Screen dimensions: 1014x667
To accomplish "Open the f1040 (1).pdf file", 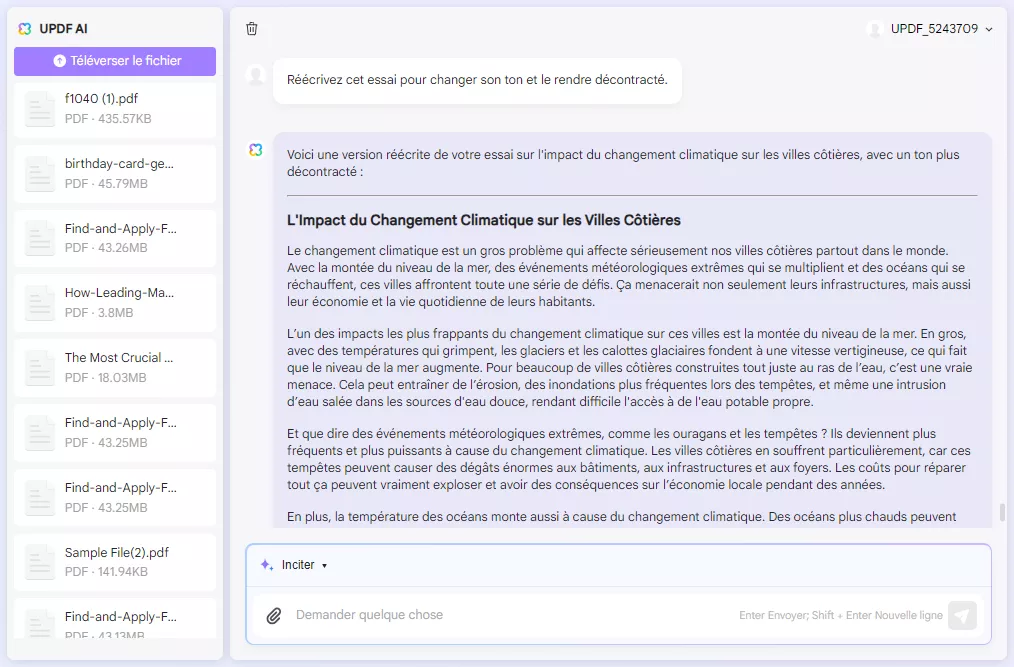I will point(115,109).
